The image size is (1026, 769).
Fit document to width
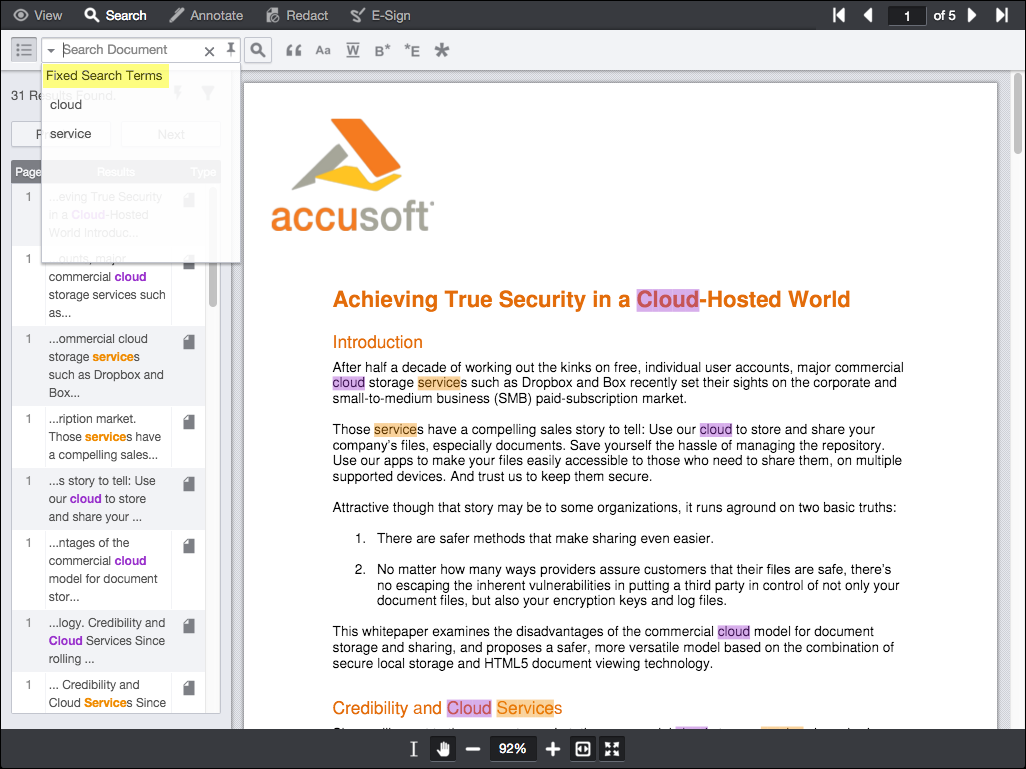click(x=582, y=749)
